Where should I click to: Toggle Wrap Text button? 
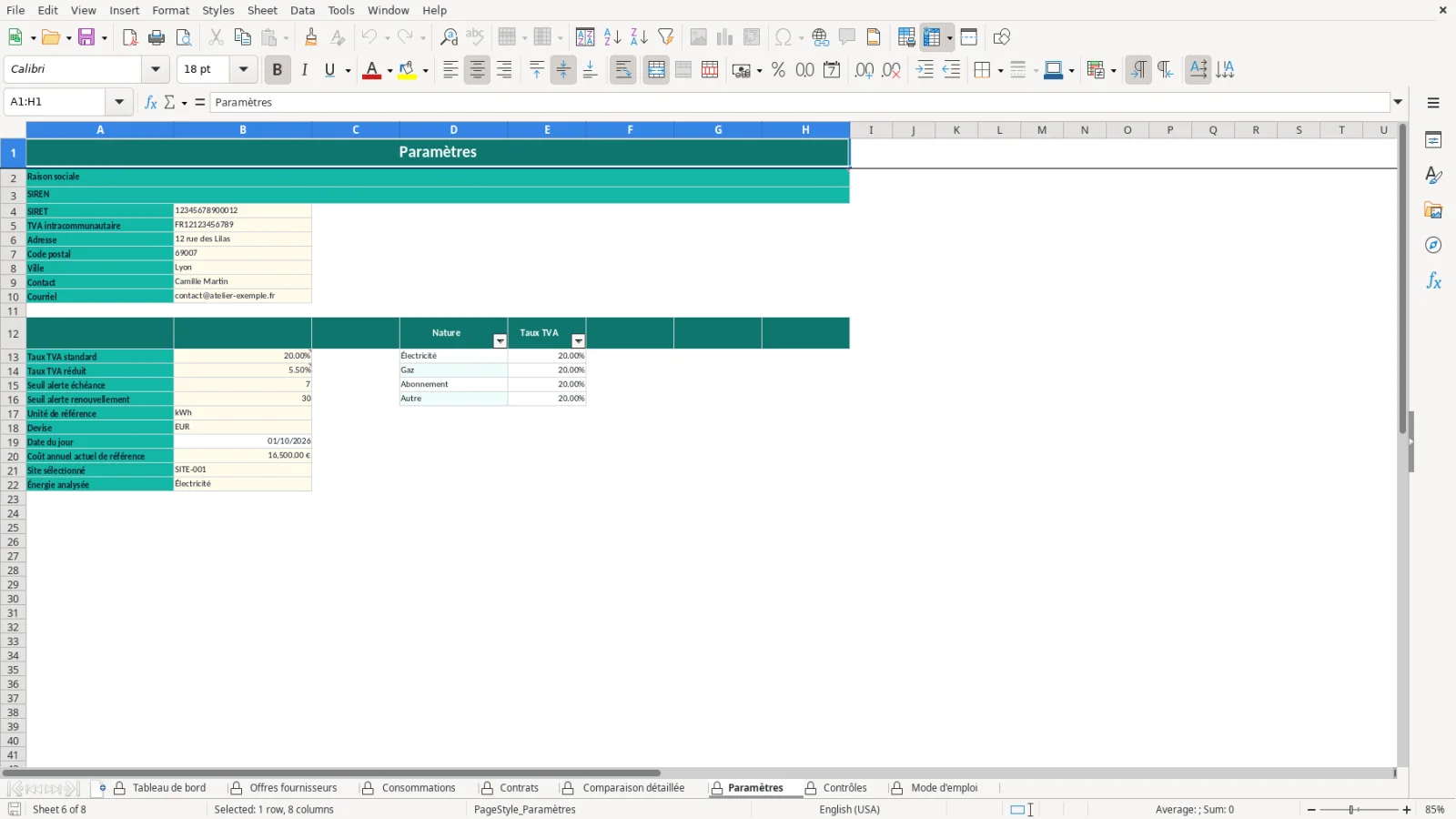[x=623, y=70]
